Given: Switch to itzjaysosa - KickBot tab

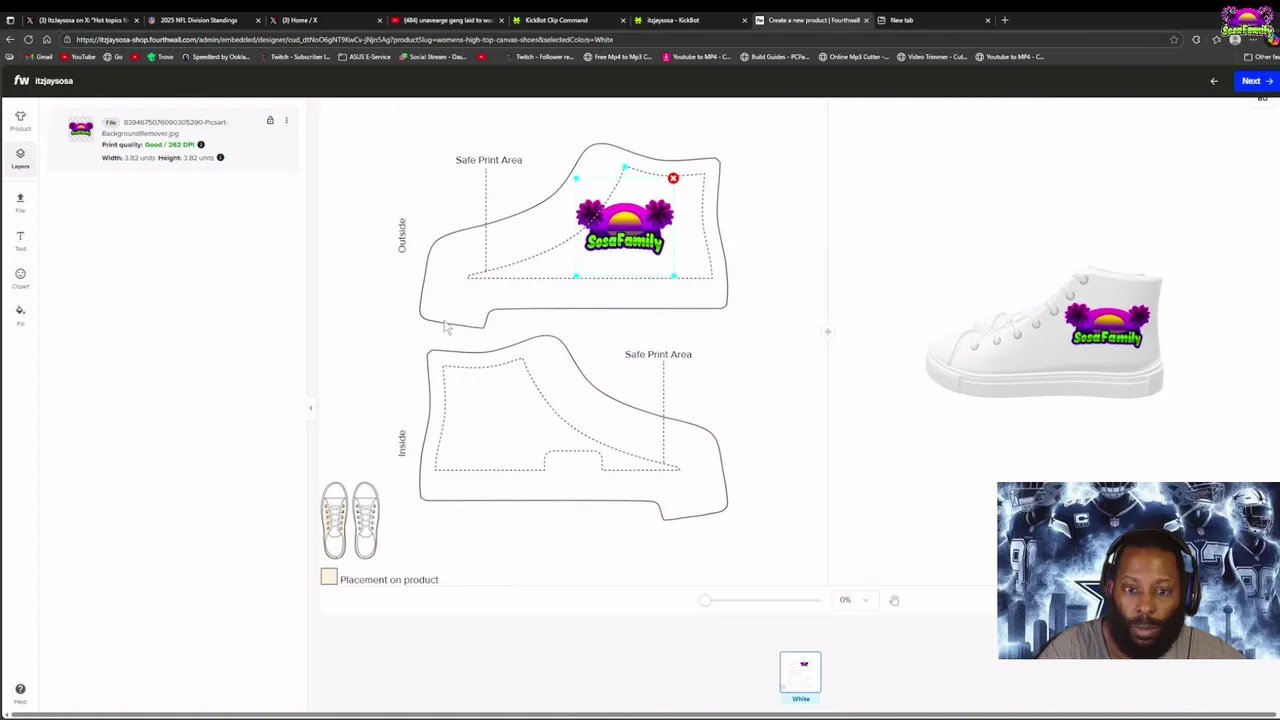Looking at the screenshot, I should coord(690,20).
